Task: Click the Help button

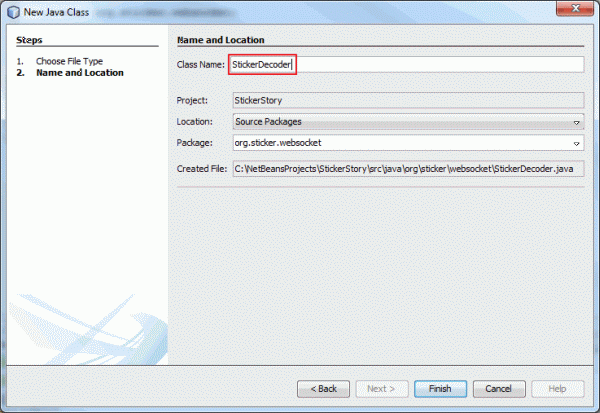Action: click(558, 389)
